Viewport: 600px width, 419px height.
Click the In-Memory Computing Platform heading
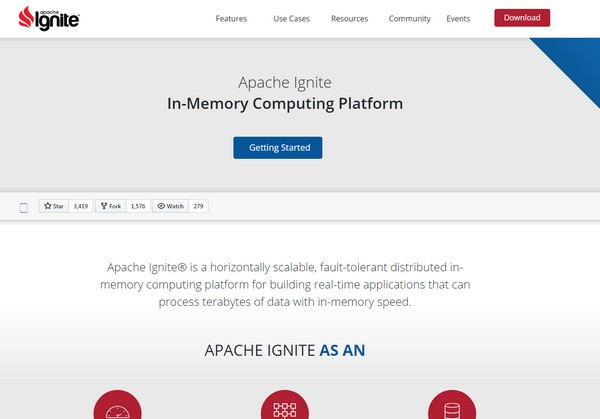(285, 103)
